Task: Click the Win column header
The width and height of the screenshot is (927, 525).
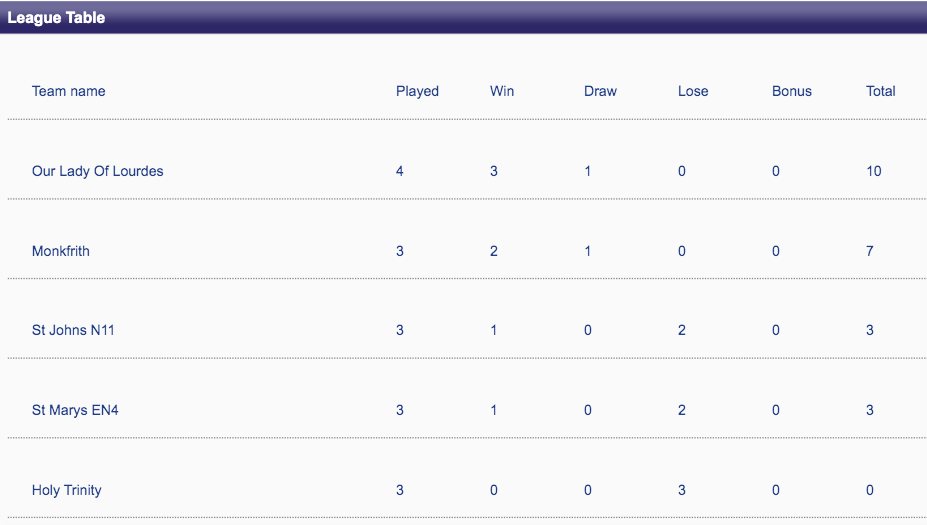Action: coord(502,91)
